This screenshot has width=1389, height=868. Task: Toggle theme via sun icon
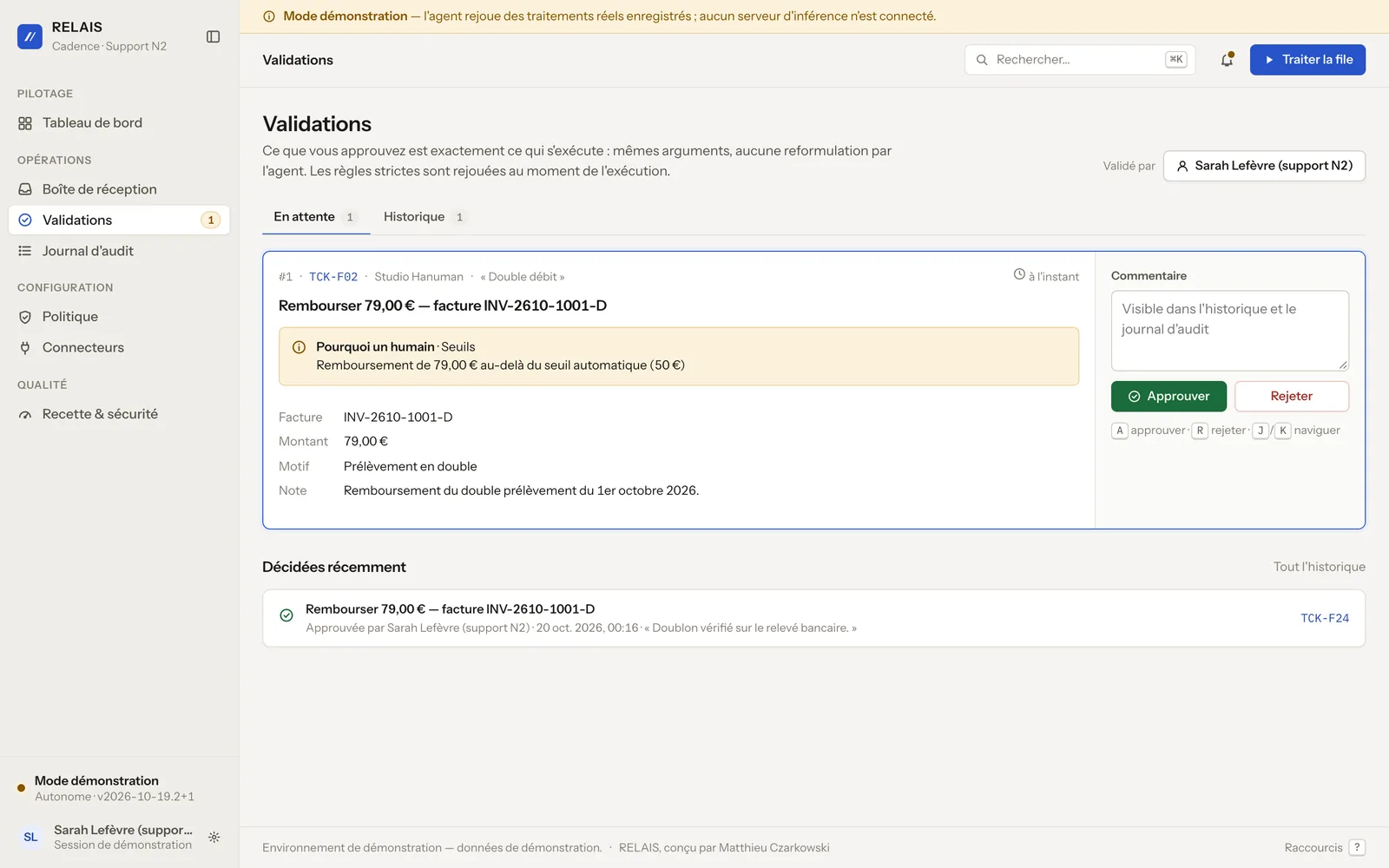point(214,838)
